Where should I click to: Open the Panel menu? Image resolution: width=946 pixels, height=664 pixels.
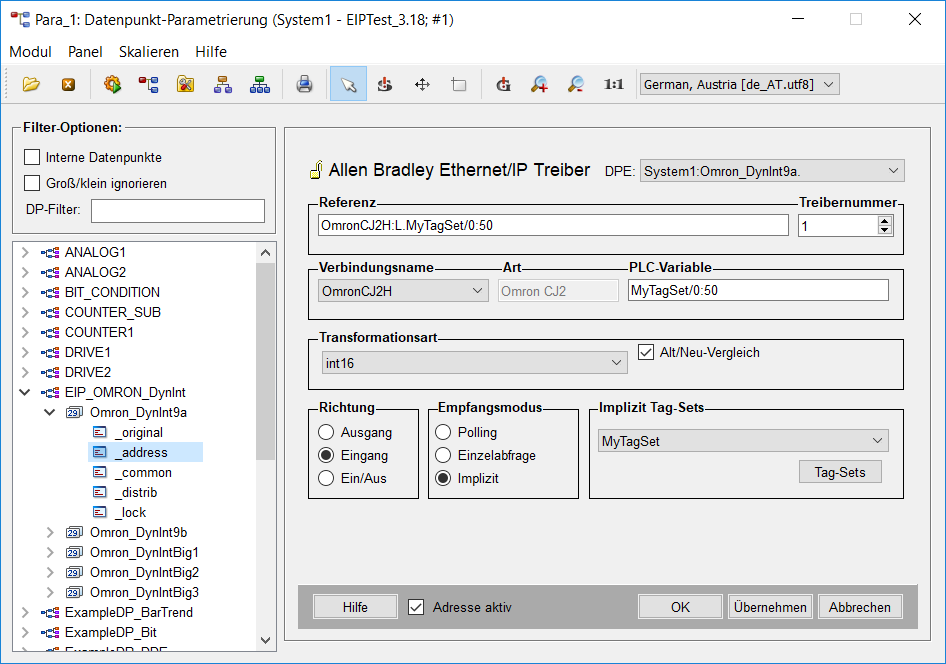85,52
